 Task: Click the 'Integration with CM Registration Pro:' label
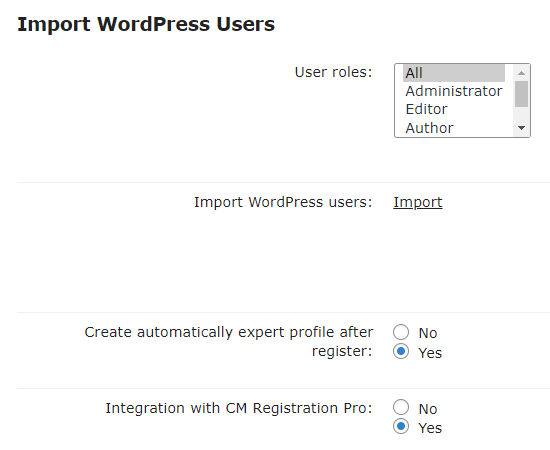pos(239,408)
